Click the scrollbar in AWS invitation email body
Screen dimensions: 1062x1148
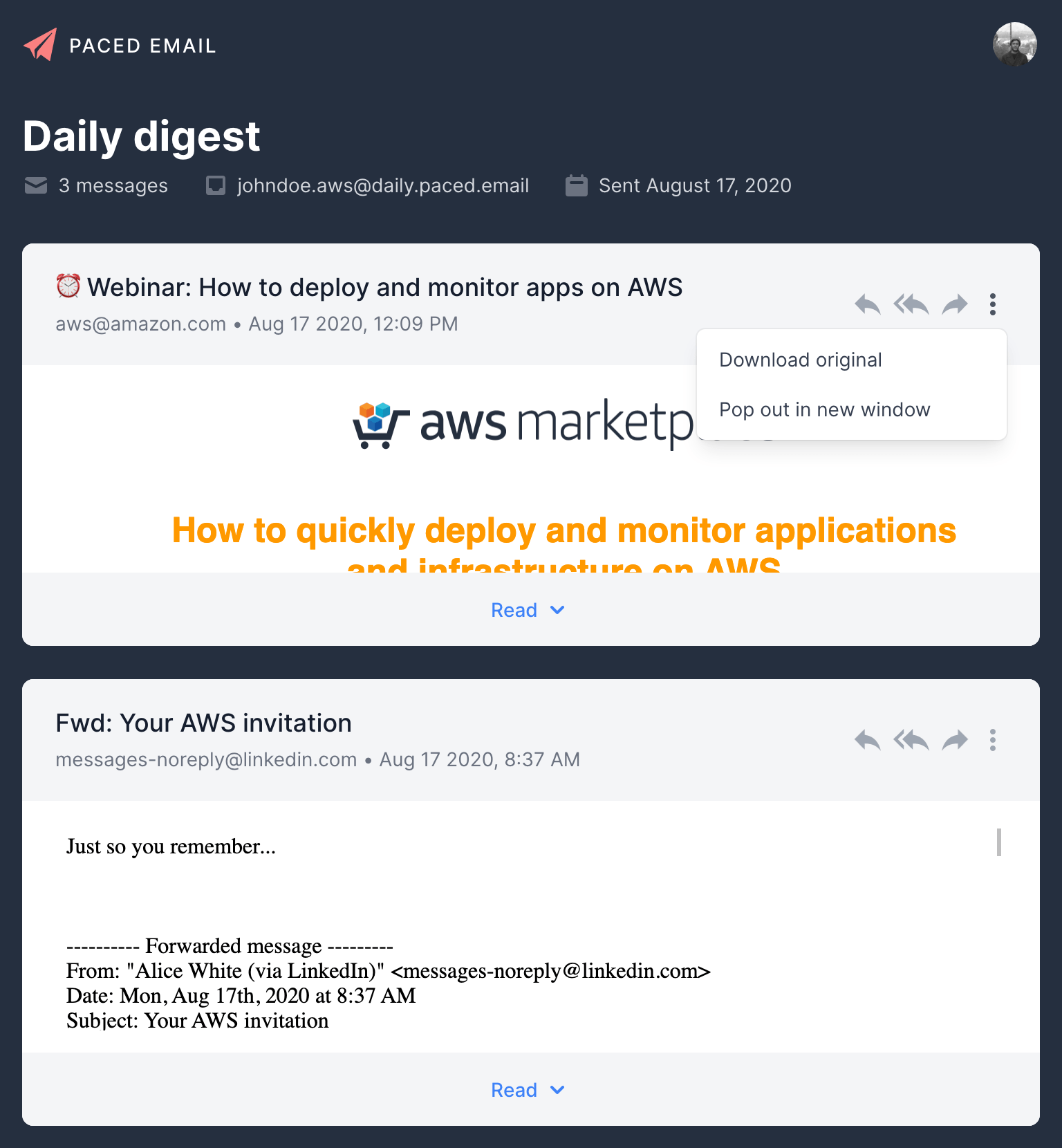click(999, 842)
